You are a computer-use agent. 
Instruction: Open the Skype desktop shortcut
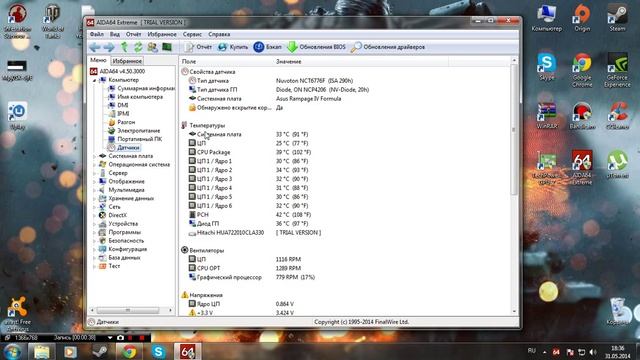(x=547, y=67)
